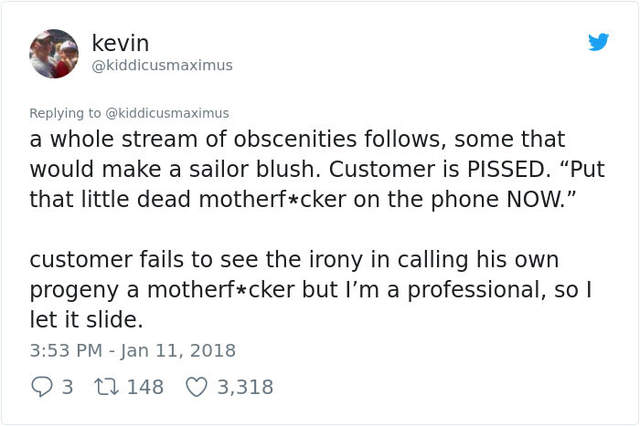640x426 pixels.
Task: Click the paragraph starting "customer fails to see"
Action: (x=300, y=290)
